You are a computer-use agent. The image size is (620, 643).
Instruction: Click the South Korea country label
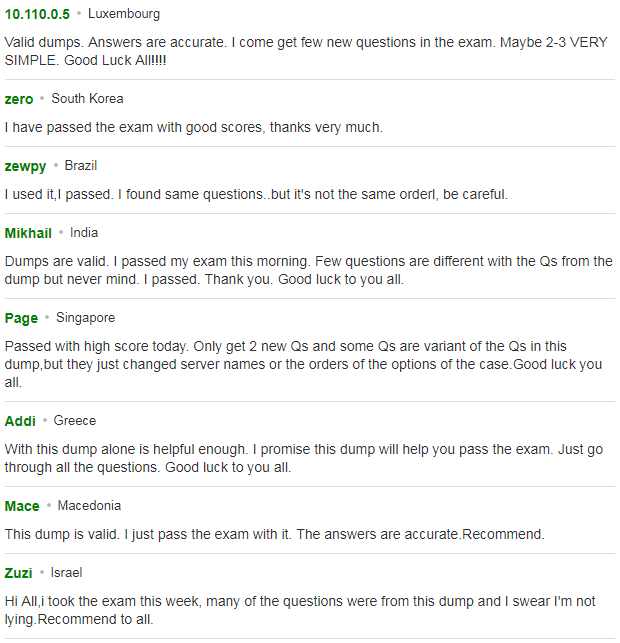coord(87,99)
